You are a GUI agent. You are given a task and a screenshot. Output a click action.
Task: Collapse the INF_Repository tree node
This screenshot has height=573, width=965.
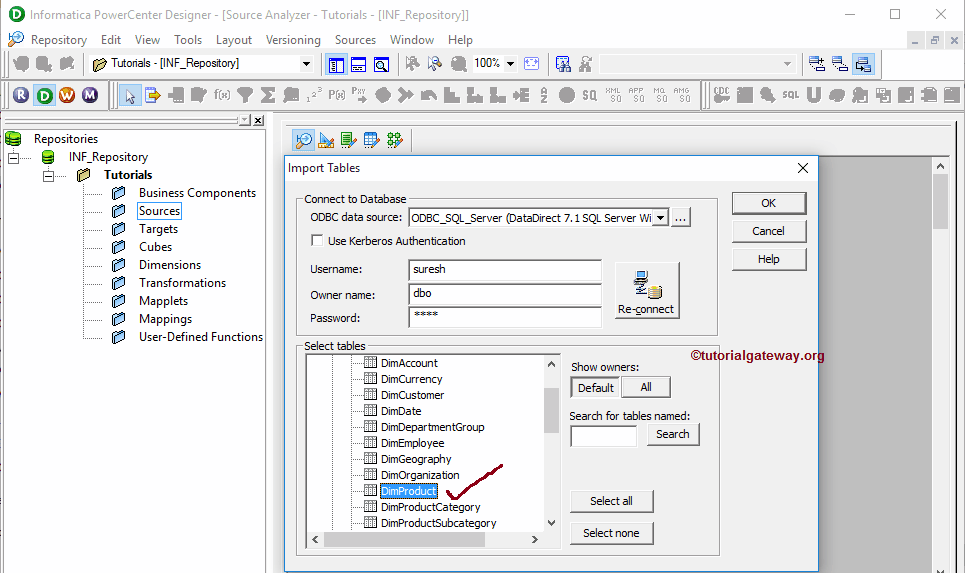tap(13, 157)
